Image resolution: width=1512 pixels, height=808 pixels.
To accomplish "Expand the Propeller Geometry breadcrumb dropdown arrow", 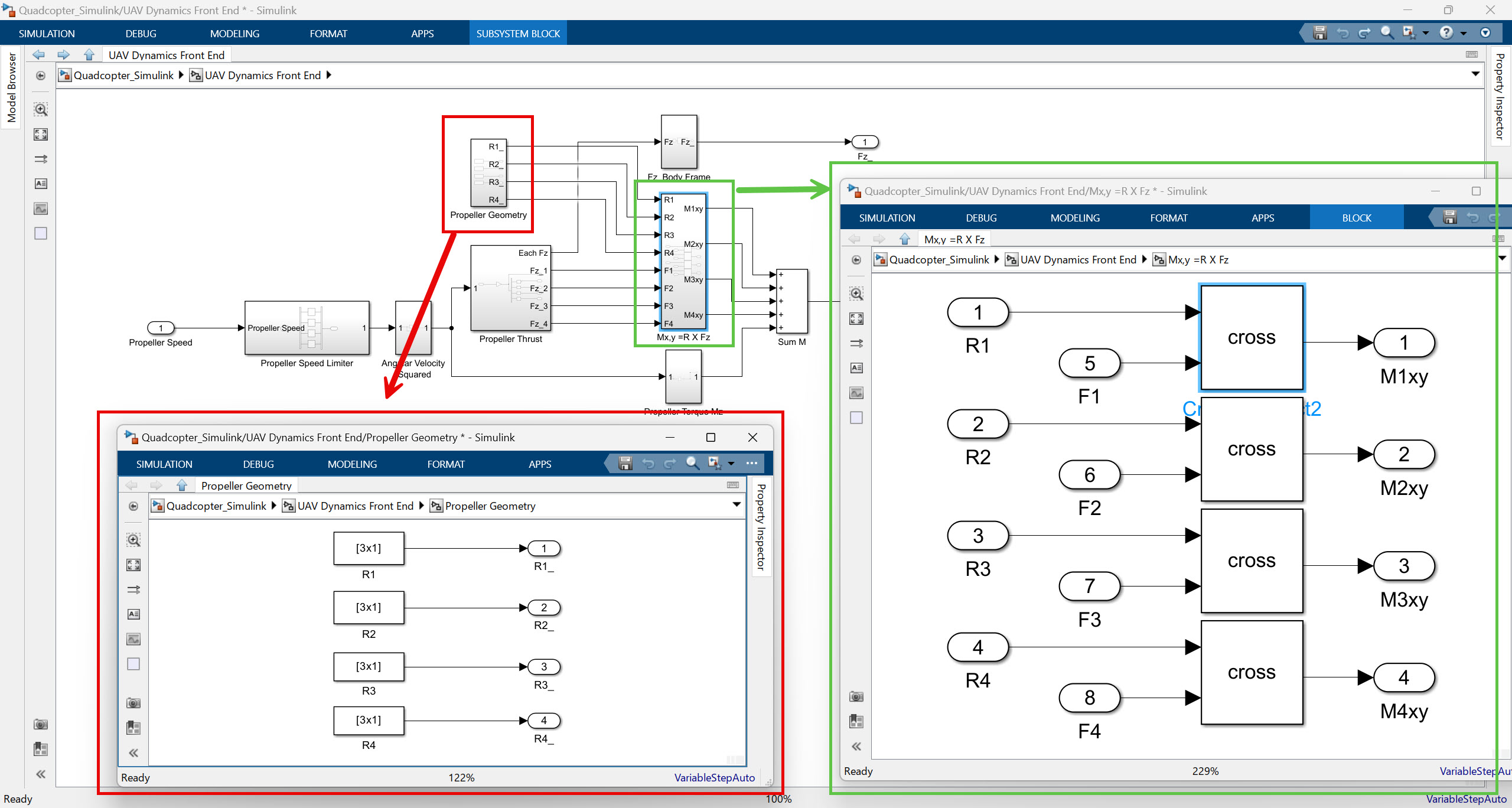I will 737,504.
